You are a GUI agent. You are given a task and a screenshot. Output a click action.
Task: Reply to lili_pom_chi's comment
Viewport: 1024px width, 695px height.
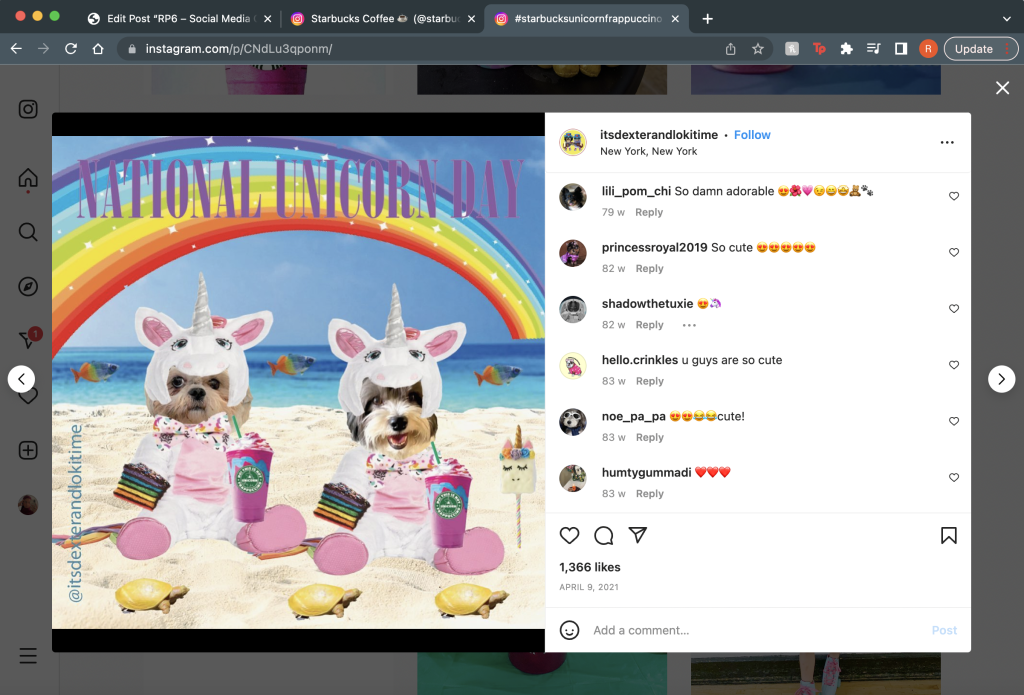(649, 212)
